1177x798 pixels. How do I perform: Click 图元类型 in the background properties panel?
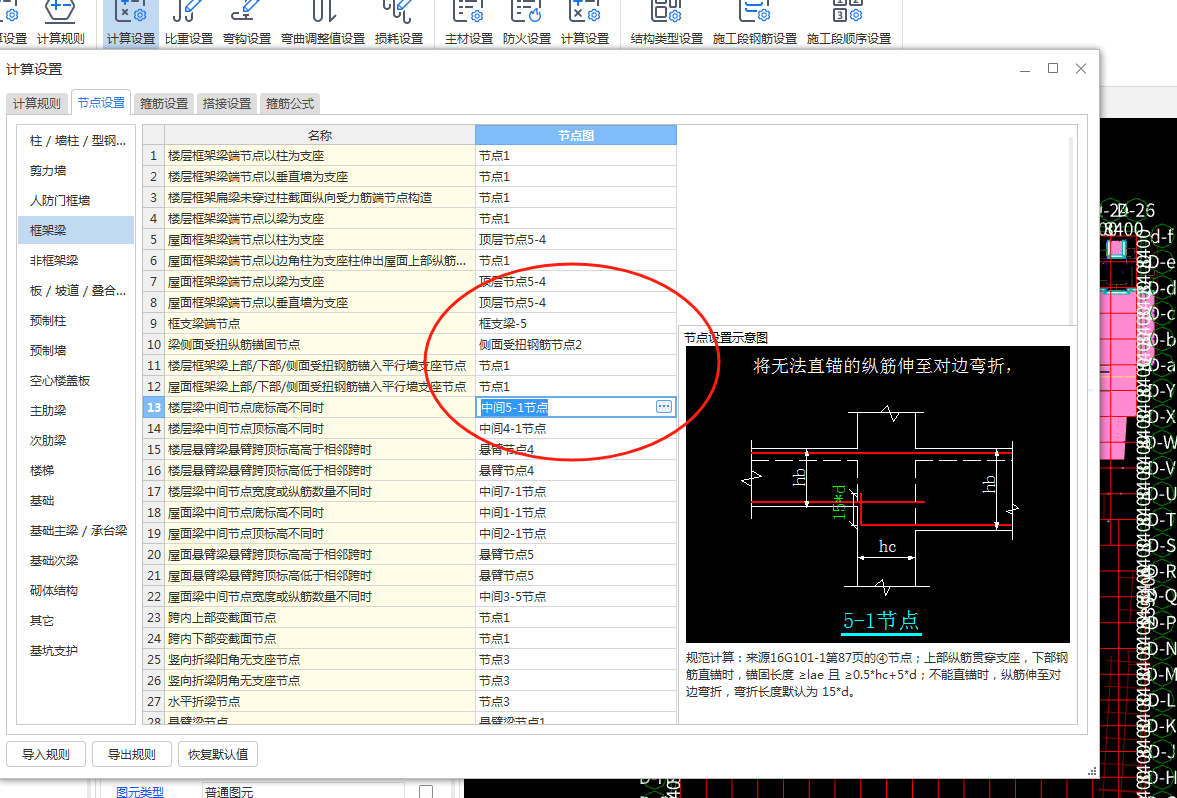click(x=140, y=791)
